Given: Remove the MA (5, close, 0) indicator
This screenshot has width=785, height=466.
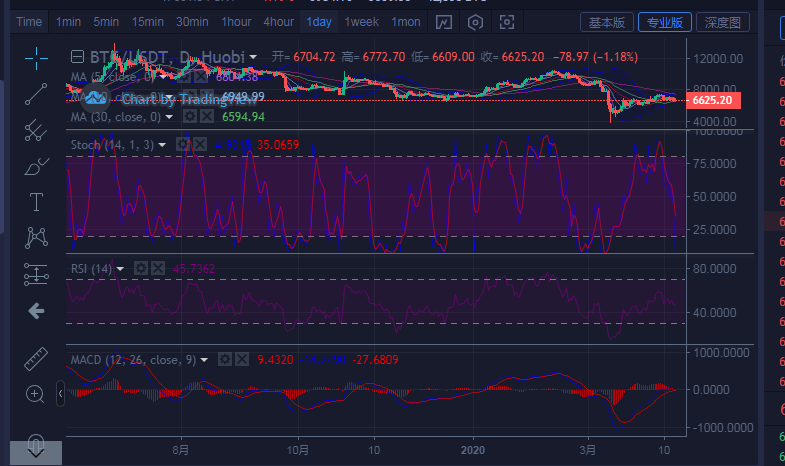Looking at the screenshot, I should 201,77.
